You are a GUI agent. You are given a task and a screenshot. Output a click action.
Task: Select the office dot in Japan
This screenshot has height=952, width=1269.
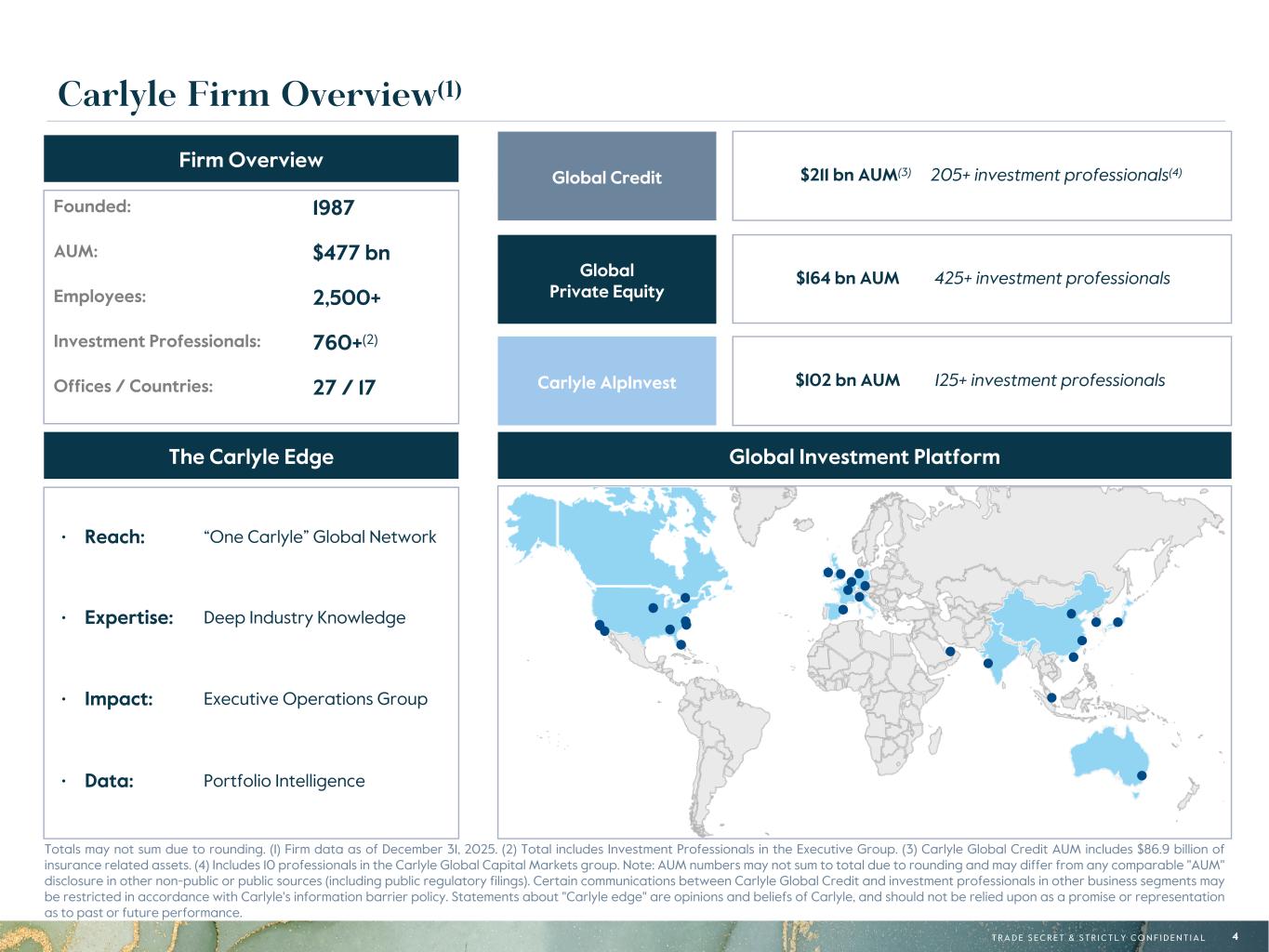1118,622
